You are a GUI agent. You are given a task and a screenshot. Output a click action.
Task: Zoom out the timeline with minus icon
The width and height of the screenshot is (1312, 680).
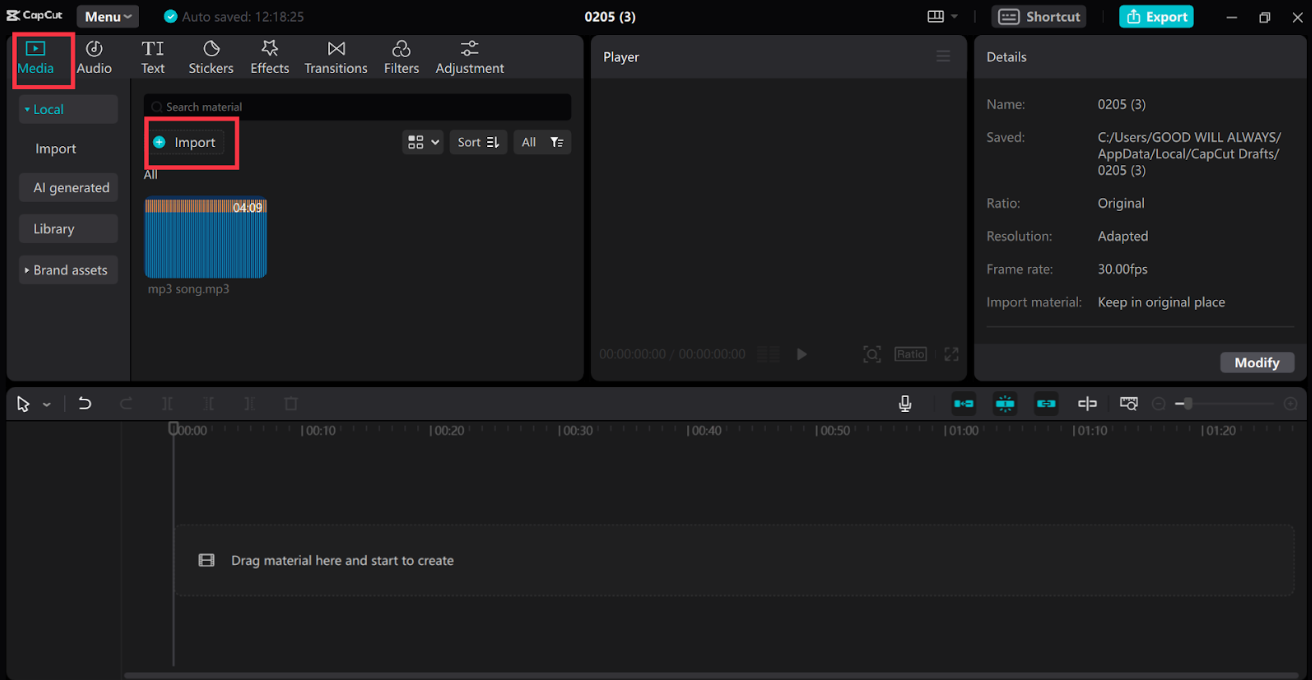(x=1159, y=404)
